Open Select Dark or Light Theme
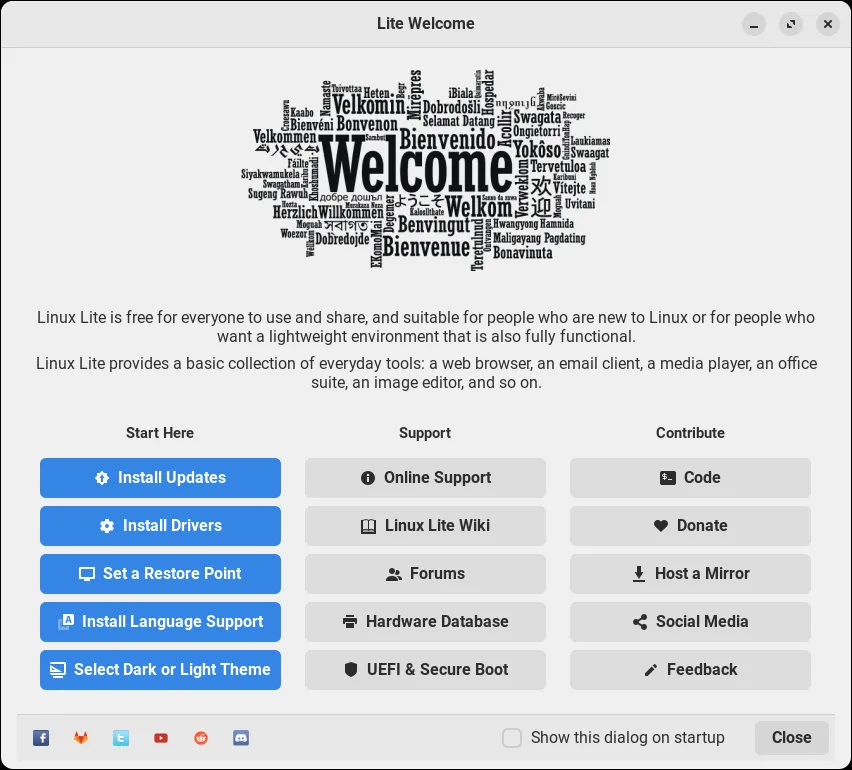The width and height of the screenshot is (852, 770). point(160,669)
